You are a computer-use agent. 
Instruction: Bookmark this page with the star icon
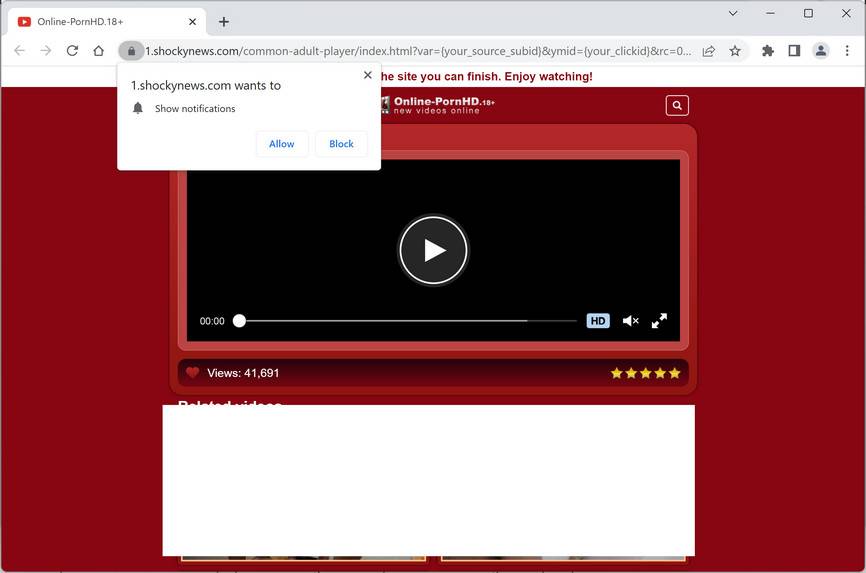(735, 51)
